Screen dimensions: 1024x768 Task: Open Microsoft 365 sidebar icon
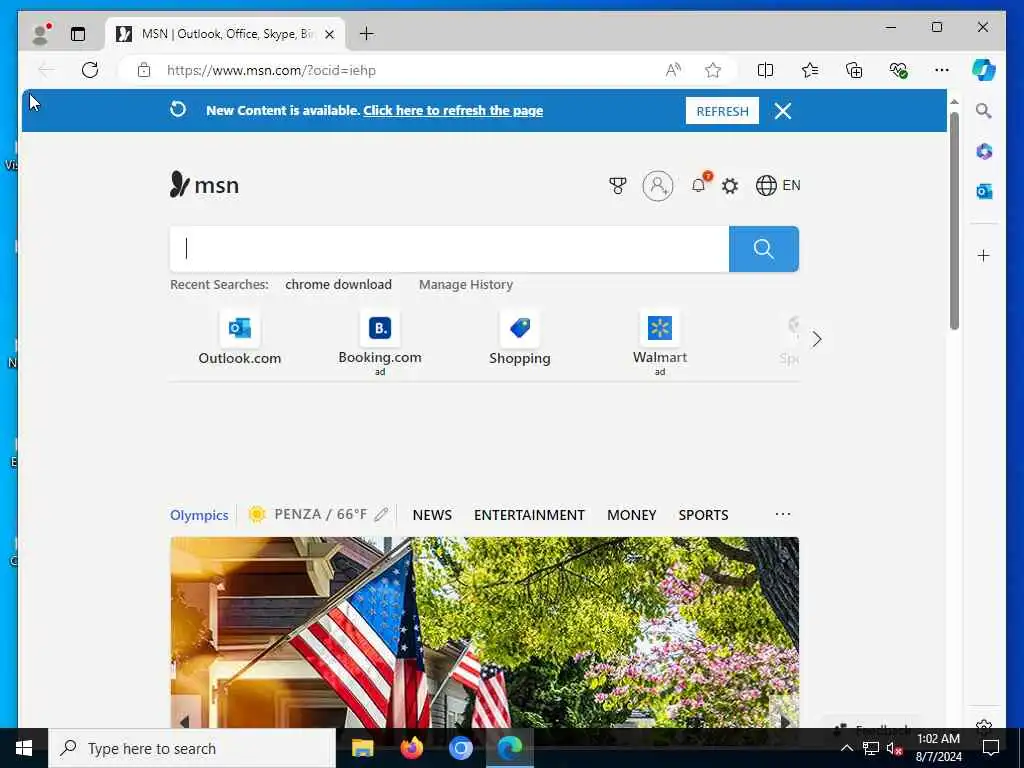point(984,152)
